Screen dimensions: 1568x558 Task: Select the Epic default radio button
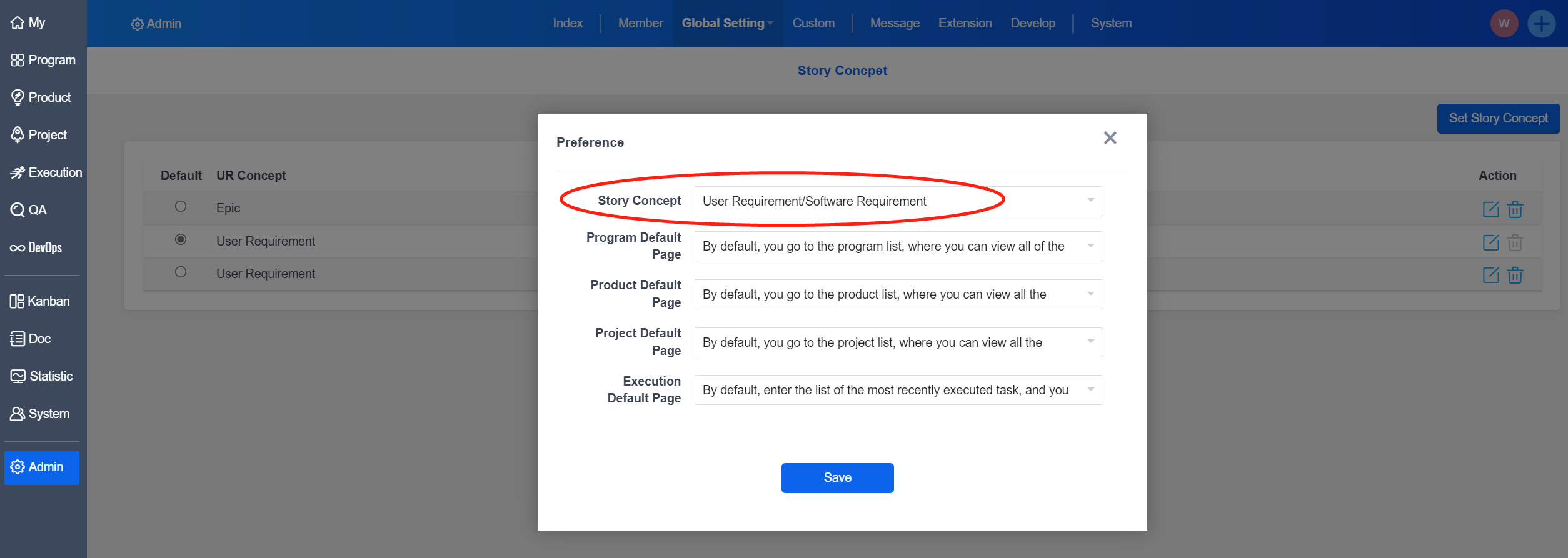(181, 206)
